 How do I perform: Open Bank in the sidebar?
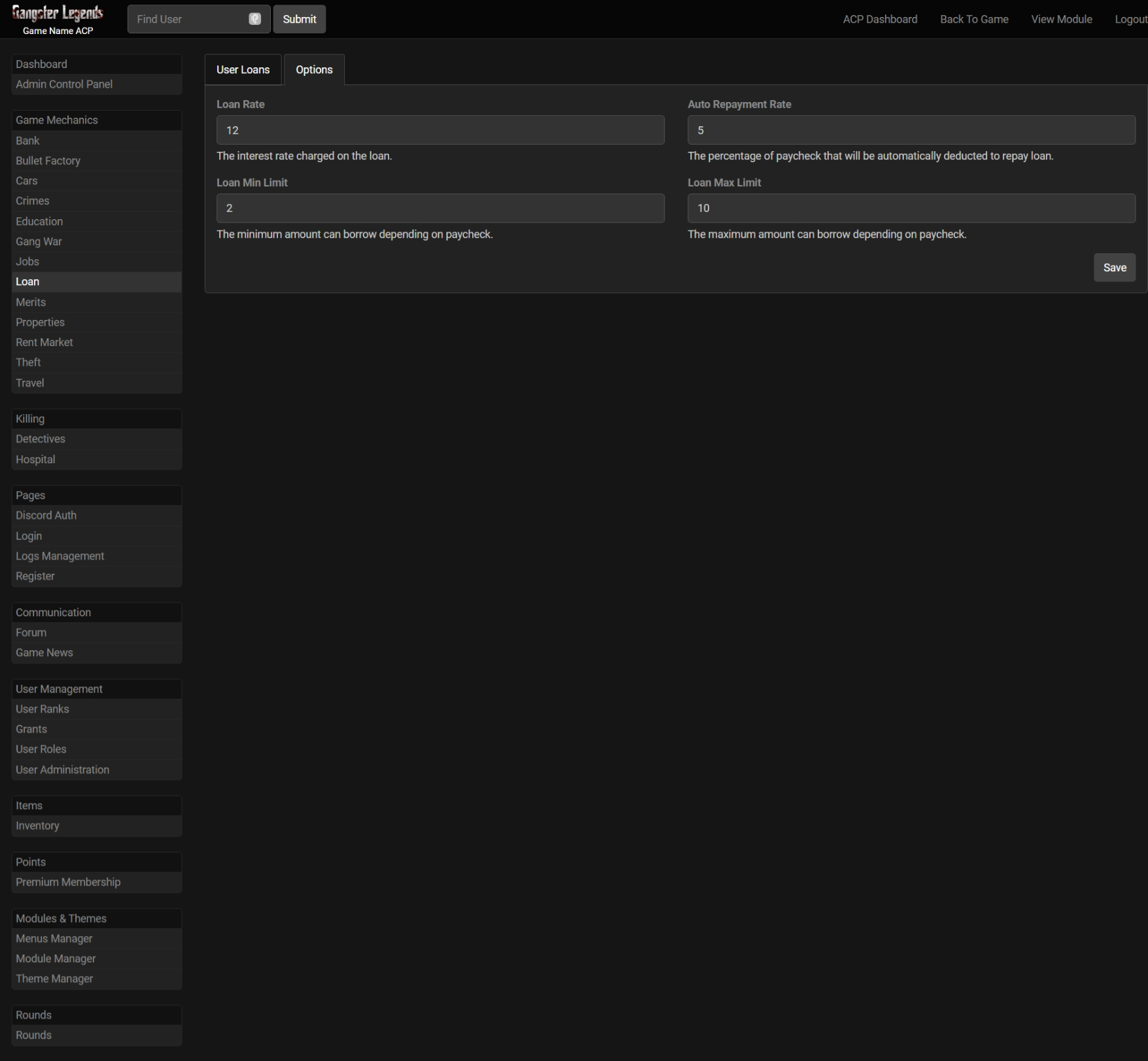(27, 141)
